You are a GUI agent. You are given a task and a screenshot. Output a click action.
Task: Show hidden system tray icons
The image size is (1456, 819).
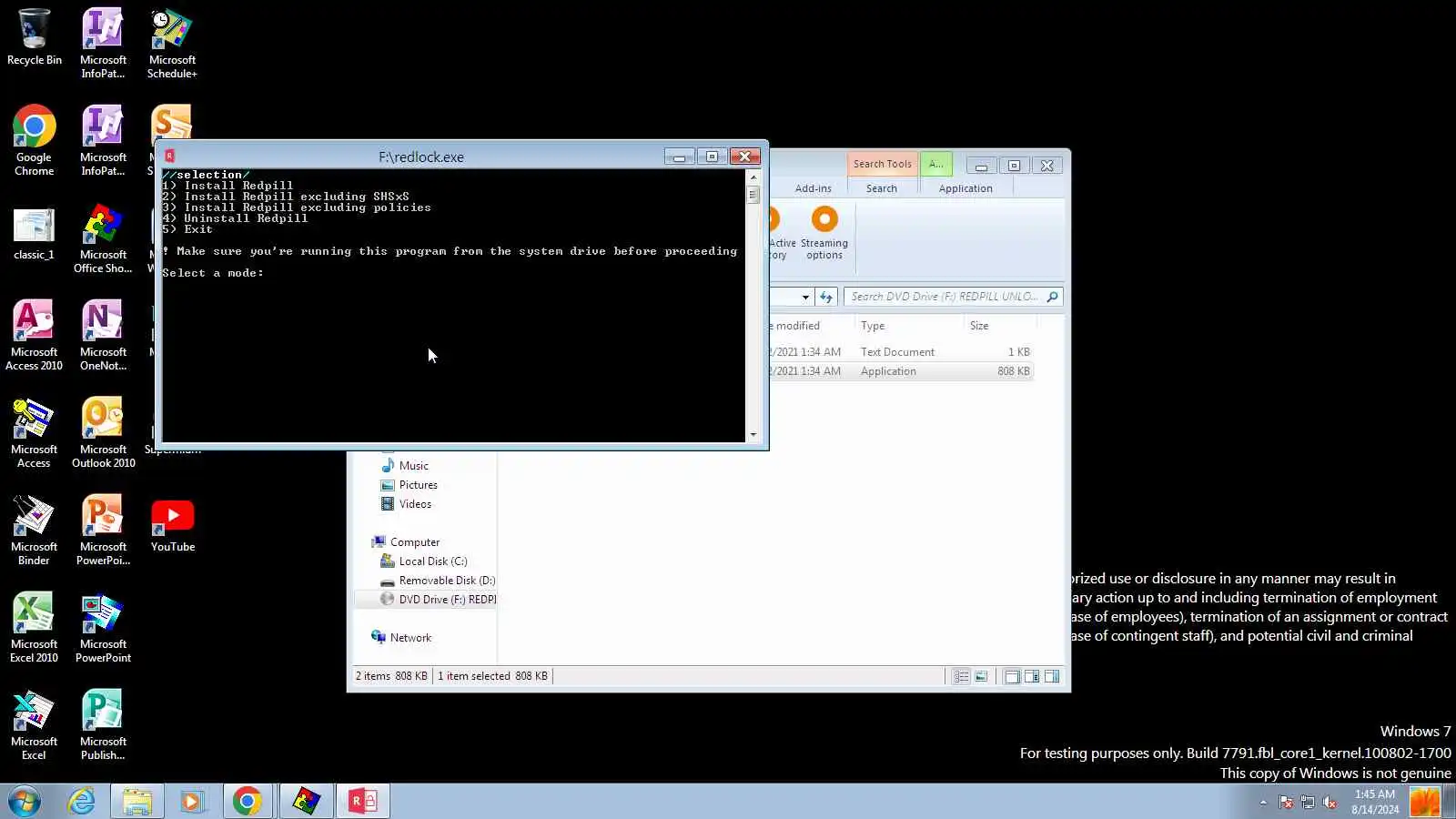1263,802
